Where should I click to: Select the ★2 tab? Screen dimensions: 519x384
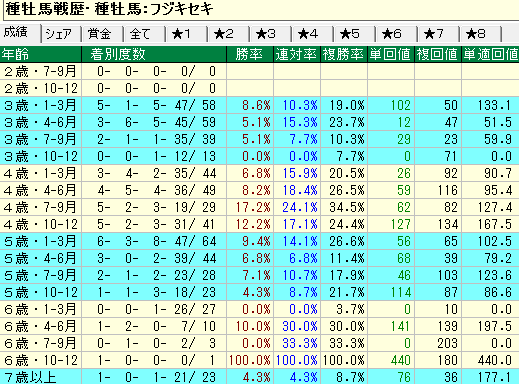[x=228, y=34]
